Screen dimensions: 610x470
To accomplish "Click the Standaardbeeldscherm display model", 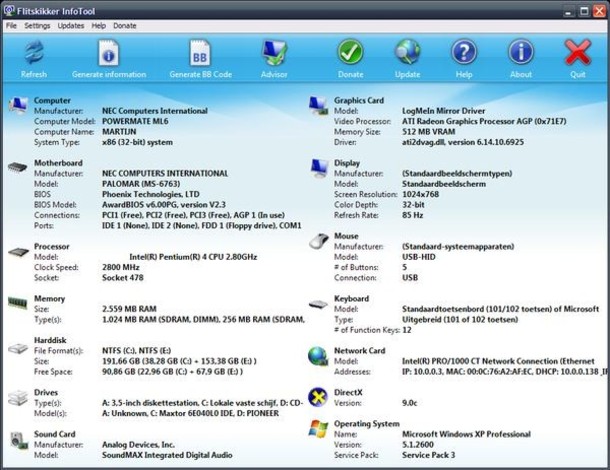I will tap(444, 184).
